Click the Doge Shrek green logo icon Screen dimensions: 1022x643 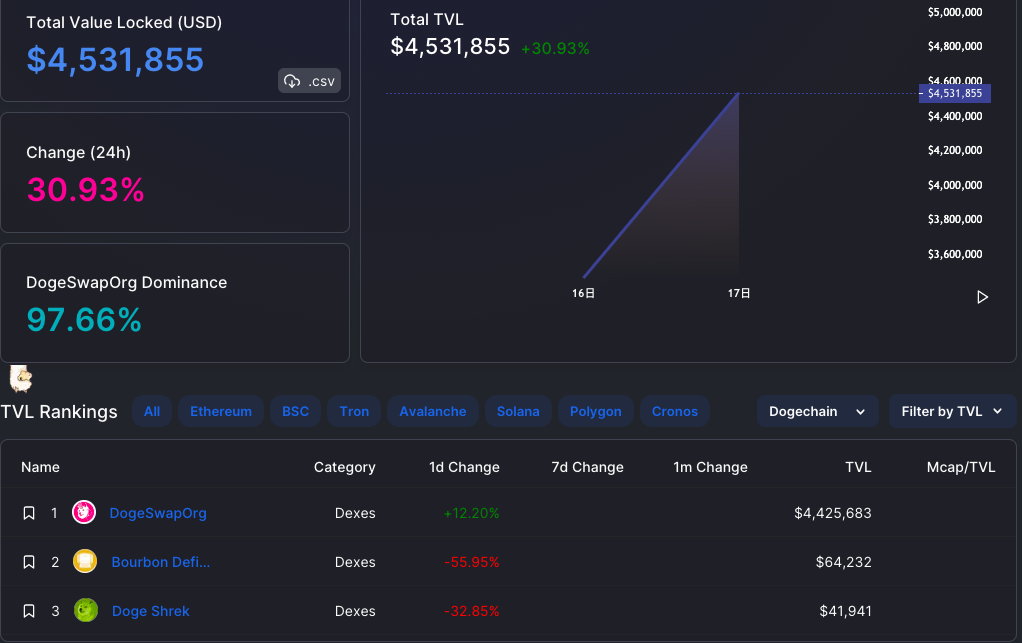[x=85, y=610]
